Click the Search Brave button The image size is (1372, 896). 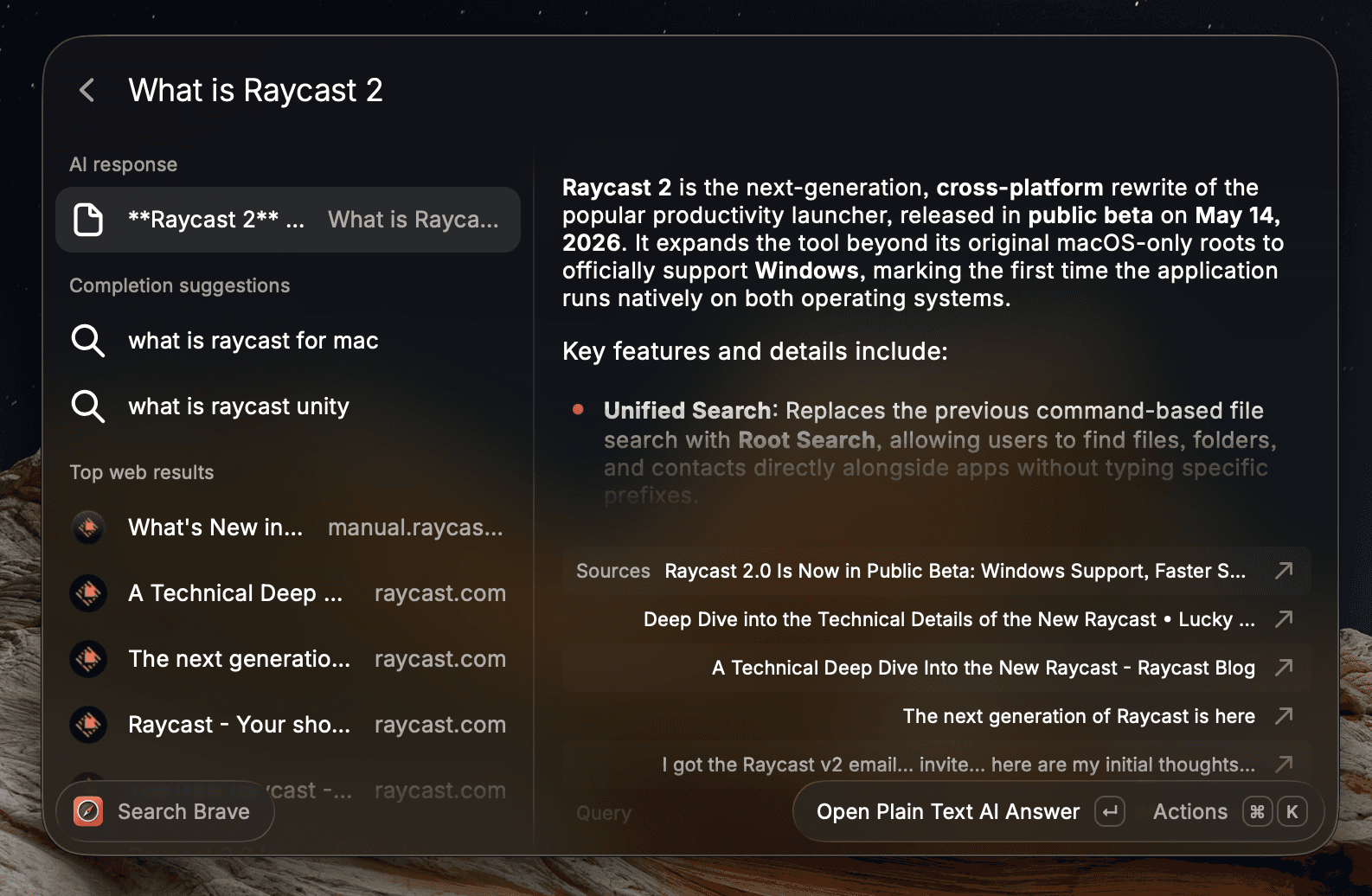tap(165, 811)
